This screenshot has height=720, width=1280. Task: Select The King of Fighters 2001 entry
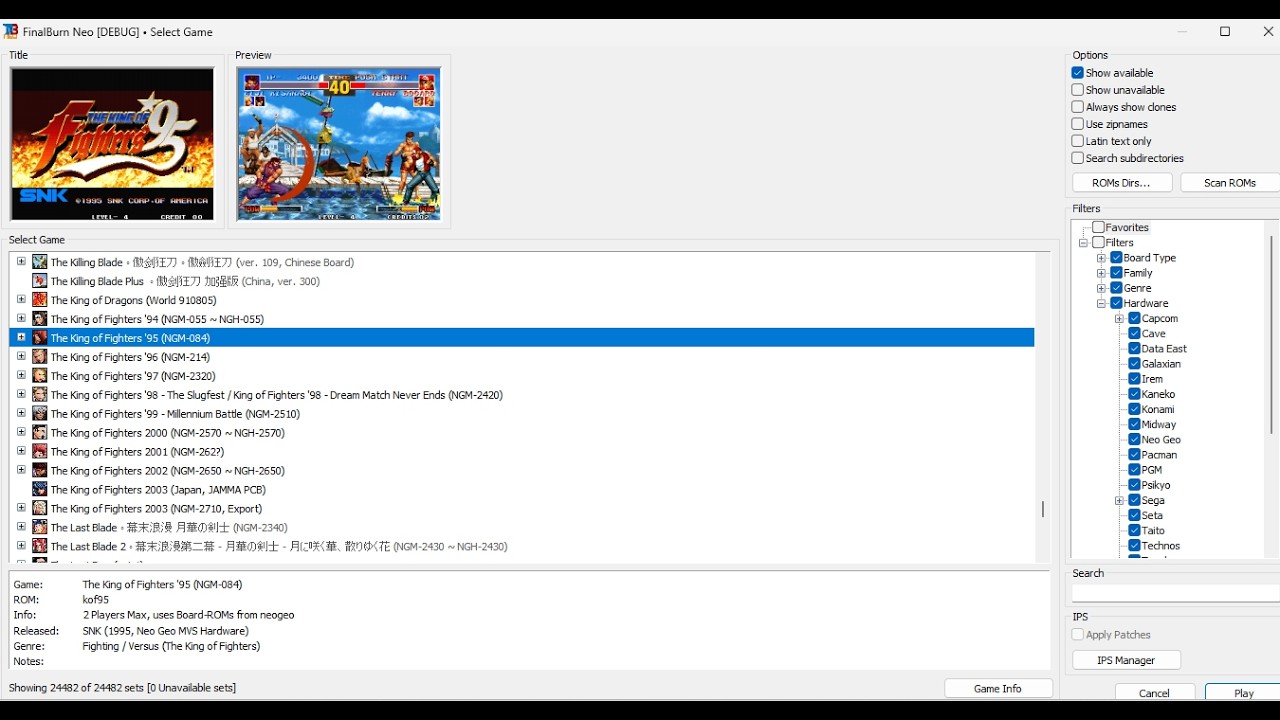[x=137, y=452]
